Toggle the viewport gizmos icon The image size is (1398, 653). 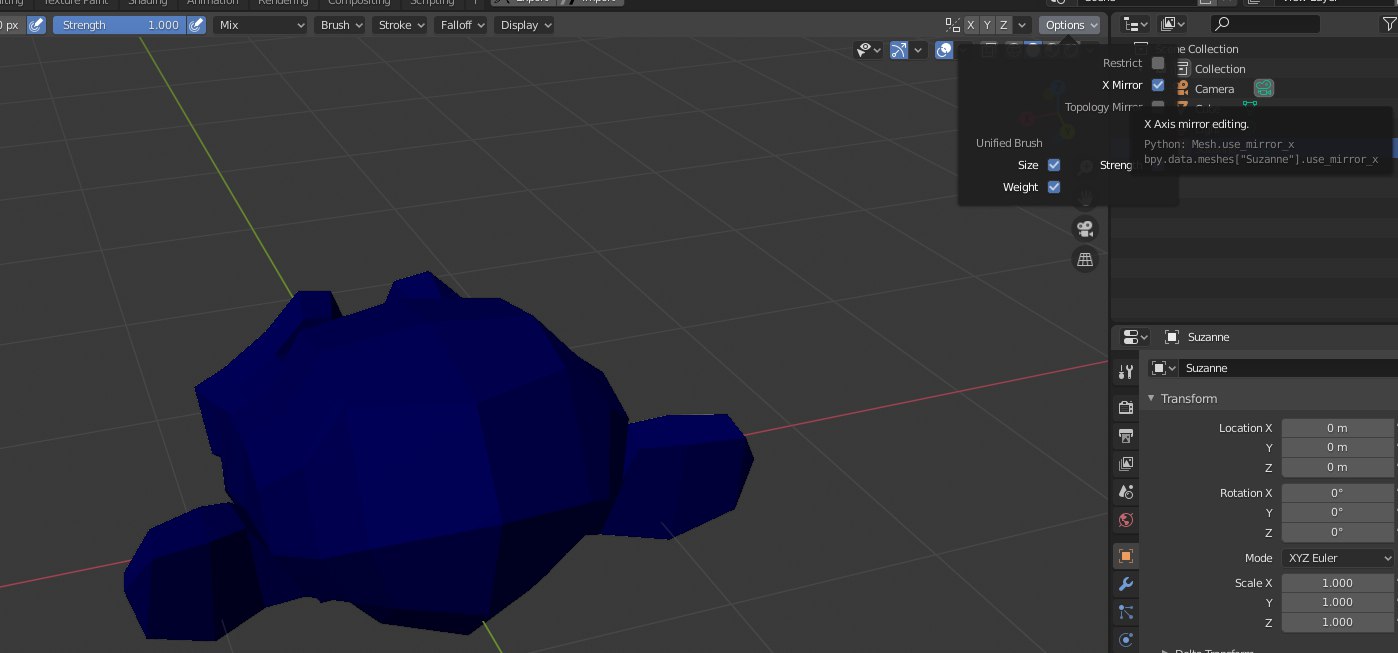(899, 50)
